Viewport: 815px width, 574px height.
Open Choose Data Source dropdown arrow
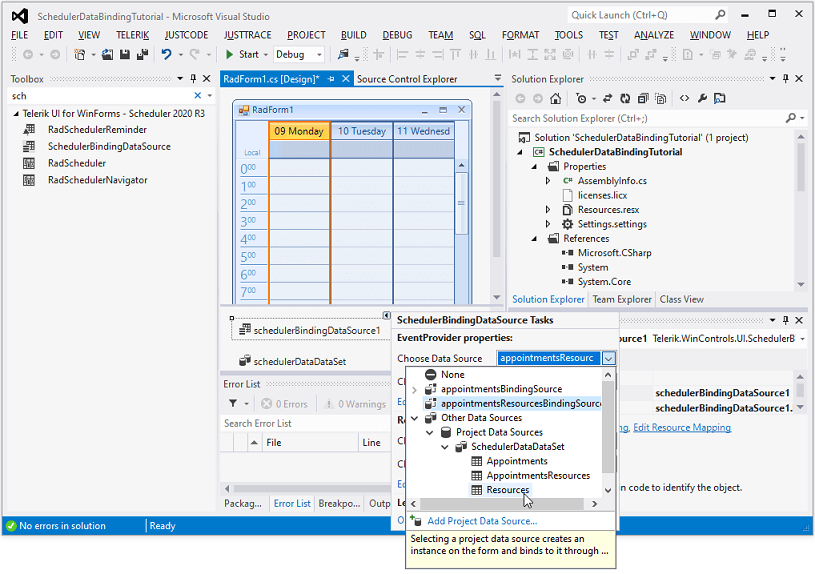point(609,358)
